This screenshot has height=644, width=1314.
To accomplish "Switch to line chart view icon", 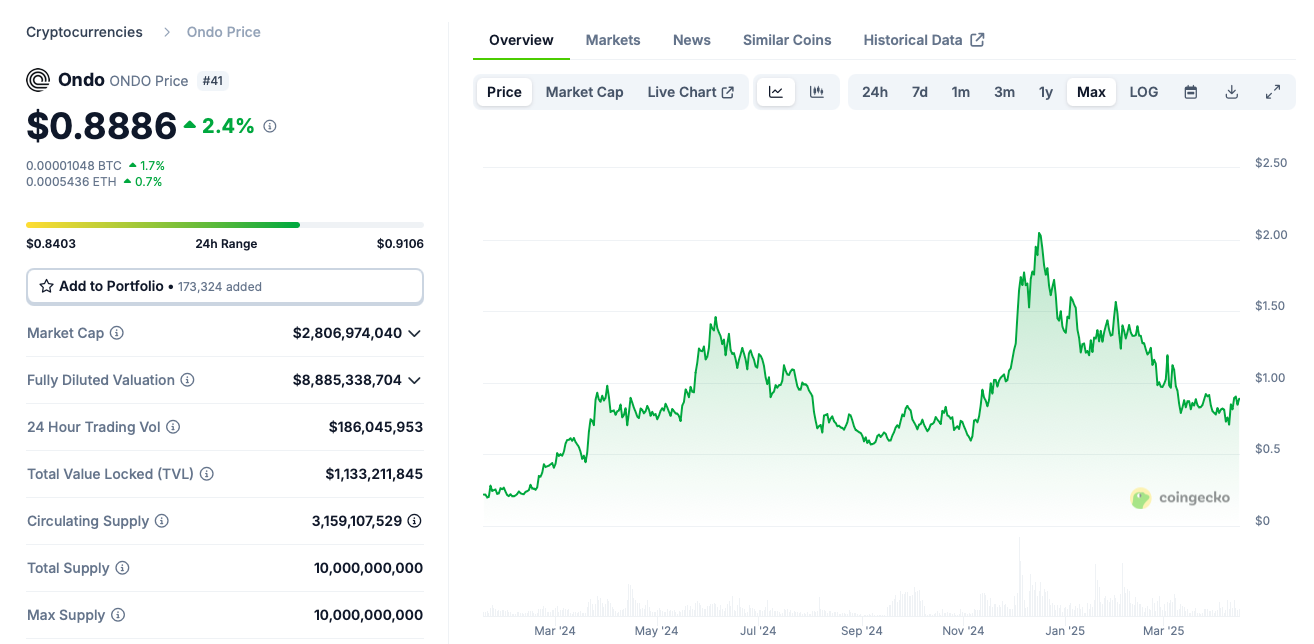I will [x=776, y=92].
